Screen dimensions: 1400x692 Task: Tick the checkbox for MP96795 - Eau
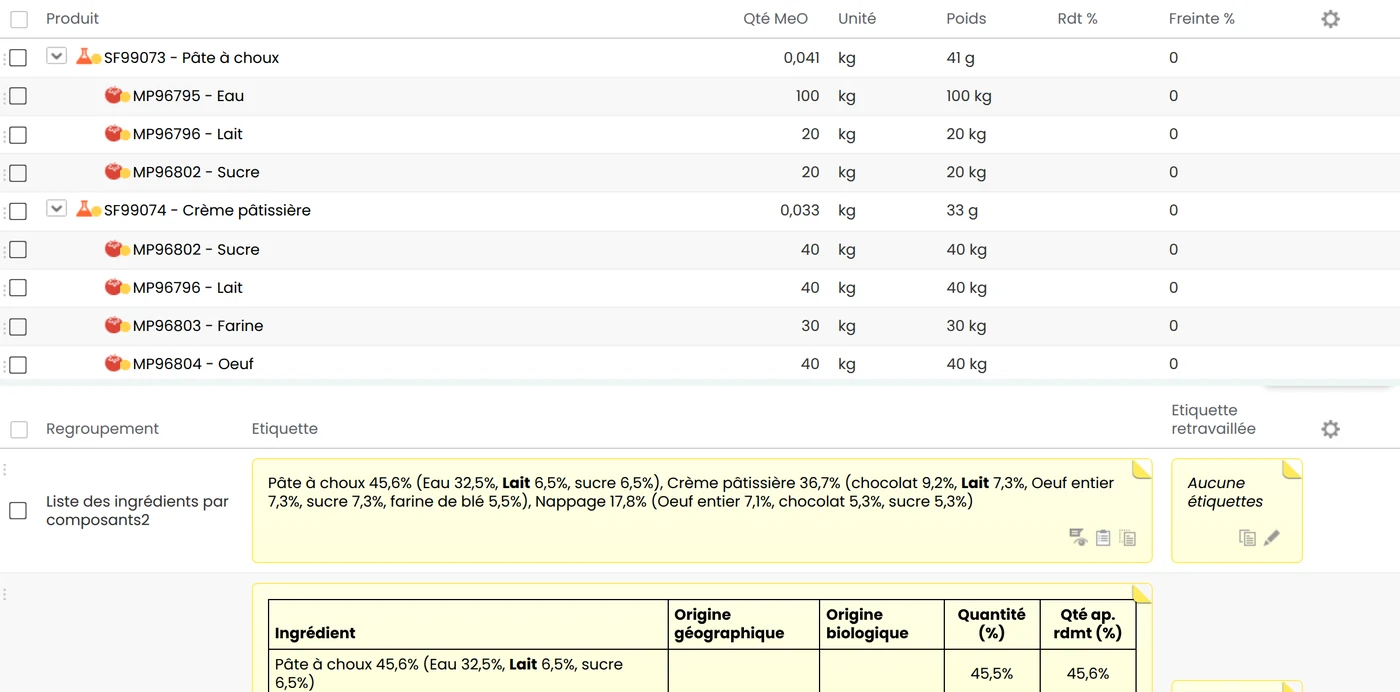pyautogui.click(x=18, y=96)
